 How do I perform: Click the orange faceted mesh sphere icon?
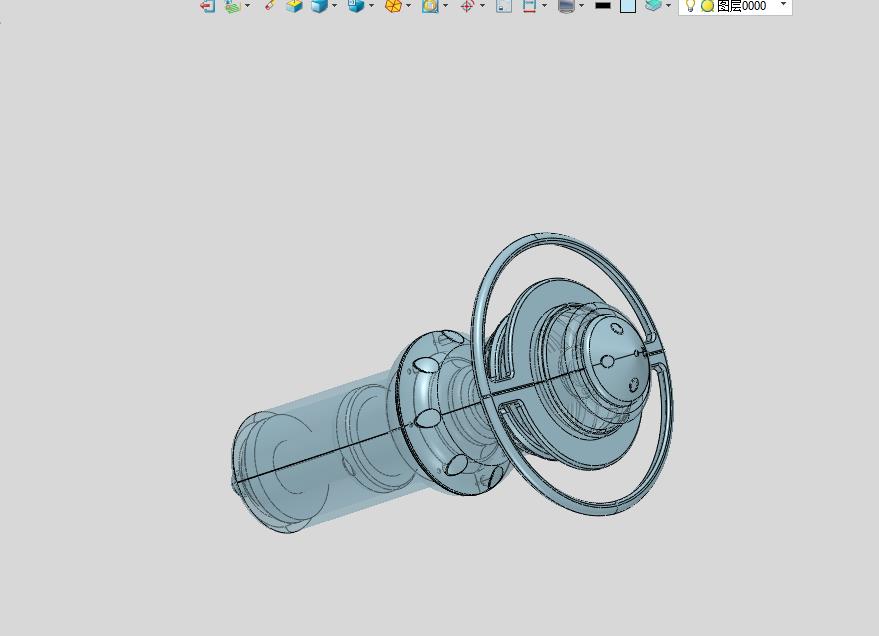click(394, 6)
